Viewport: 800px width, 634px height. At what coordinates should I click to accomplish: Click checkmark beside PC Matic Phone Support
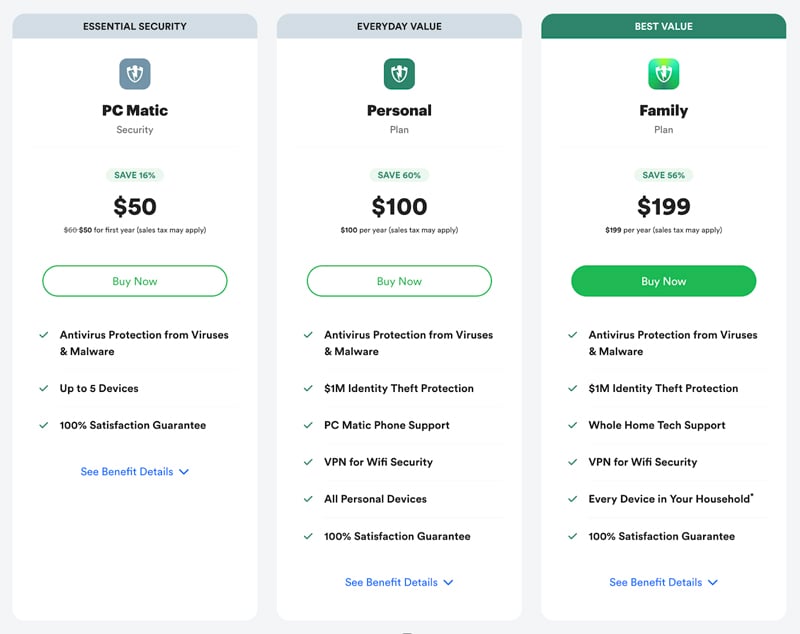[x=308, y=425]
